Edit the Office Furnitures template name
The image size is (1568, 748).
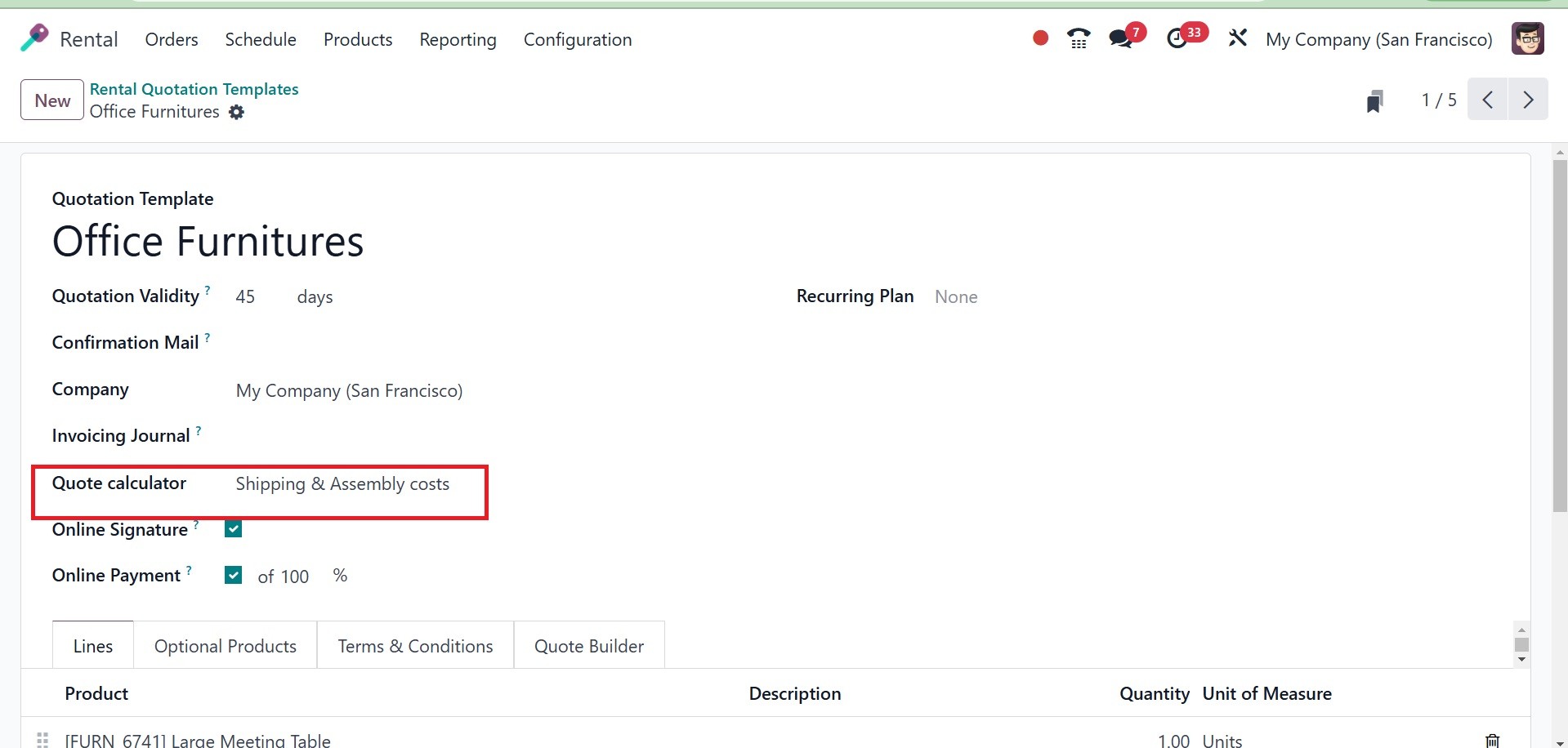(x=208, y=242)
